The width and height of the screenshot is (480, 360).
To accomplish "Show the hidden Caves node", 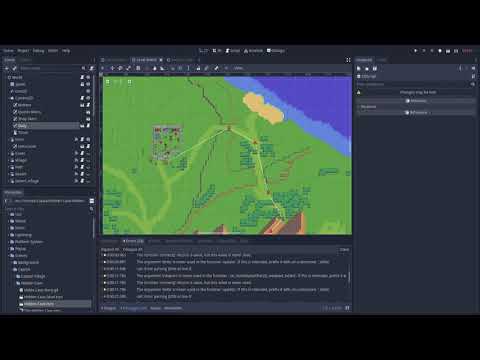I will click(x=88, y=154).
